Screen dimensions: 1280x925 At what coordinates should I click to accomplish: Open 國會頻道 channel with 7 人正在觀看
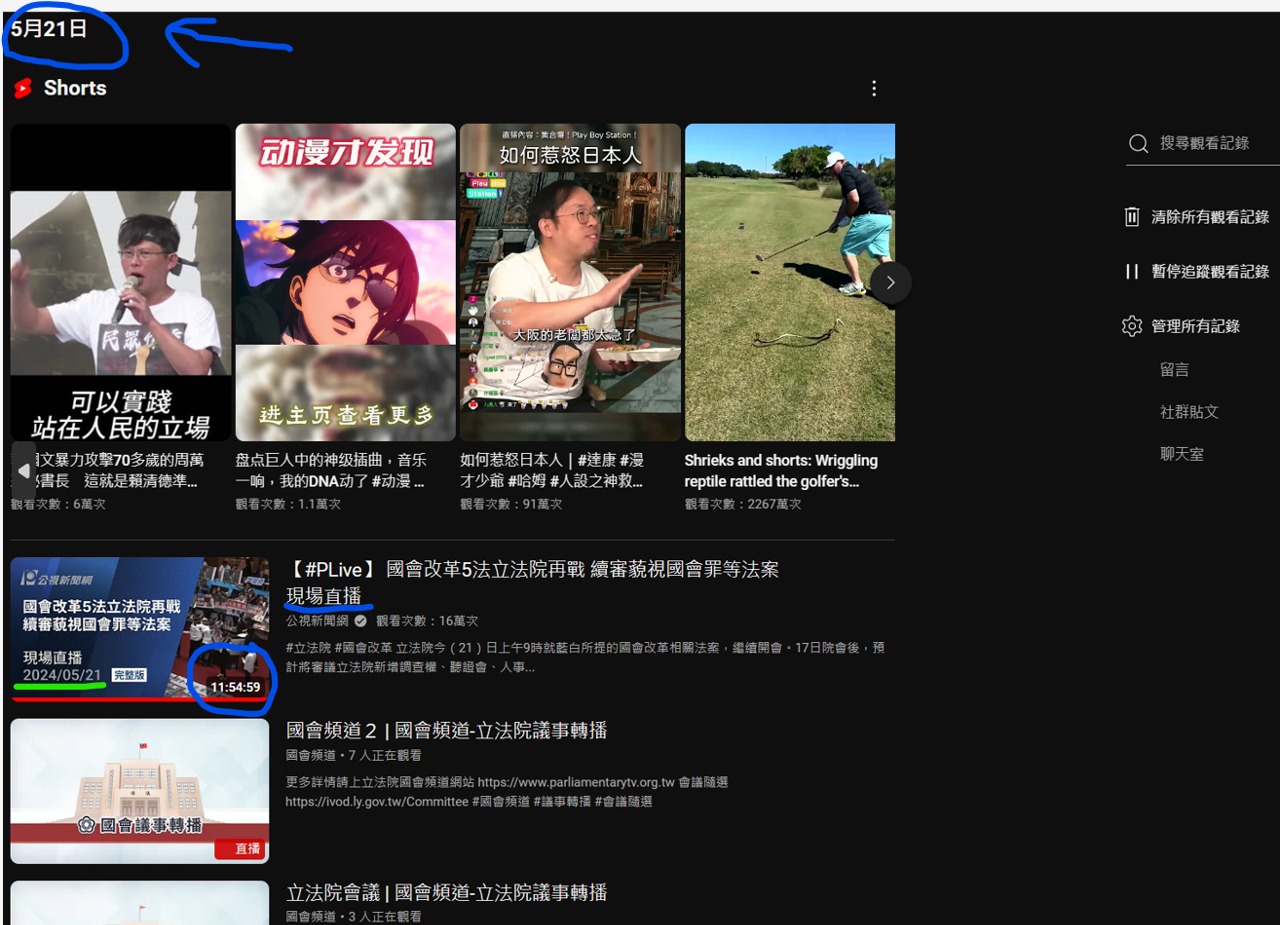pos(310,755)
